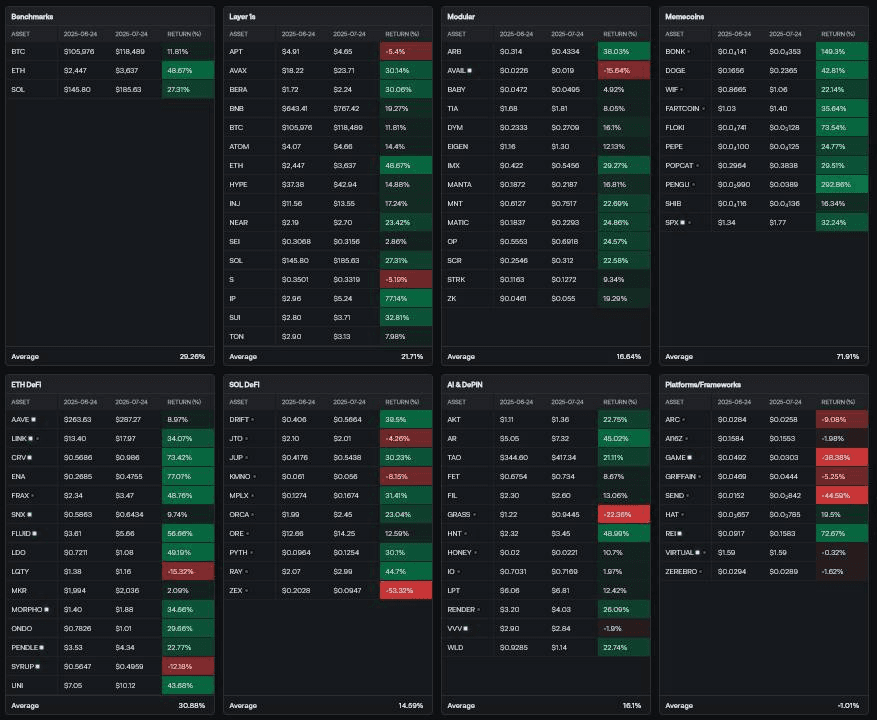Select the KMNO asset name
The image size is (877, 720).
pos(240,477)
